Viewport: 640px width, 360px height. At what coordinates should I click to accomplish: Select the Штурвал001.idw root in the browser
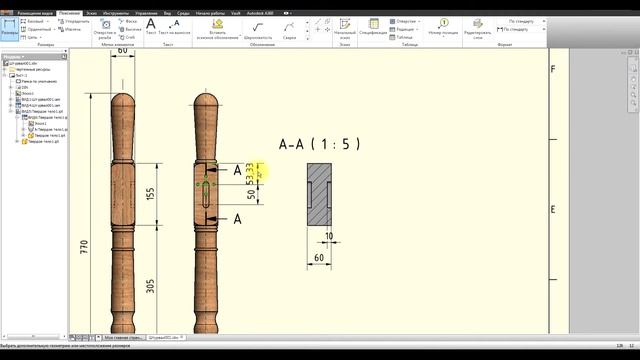pyautogui.click(x=20, y=63)
